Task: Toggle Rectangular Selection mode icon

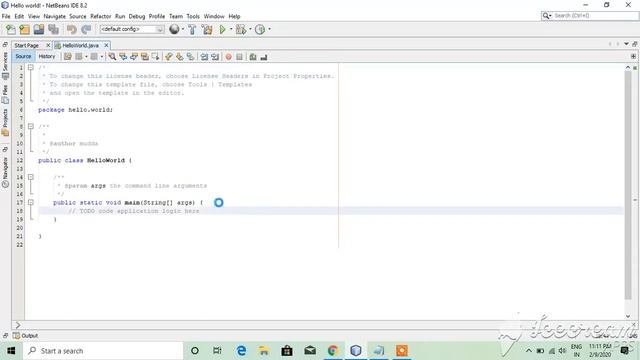Action: coord(156,57)
